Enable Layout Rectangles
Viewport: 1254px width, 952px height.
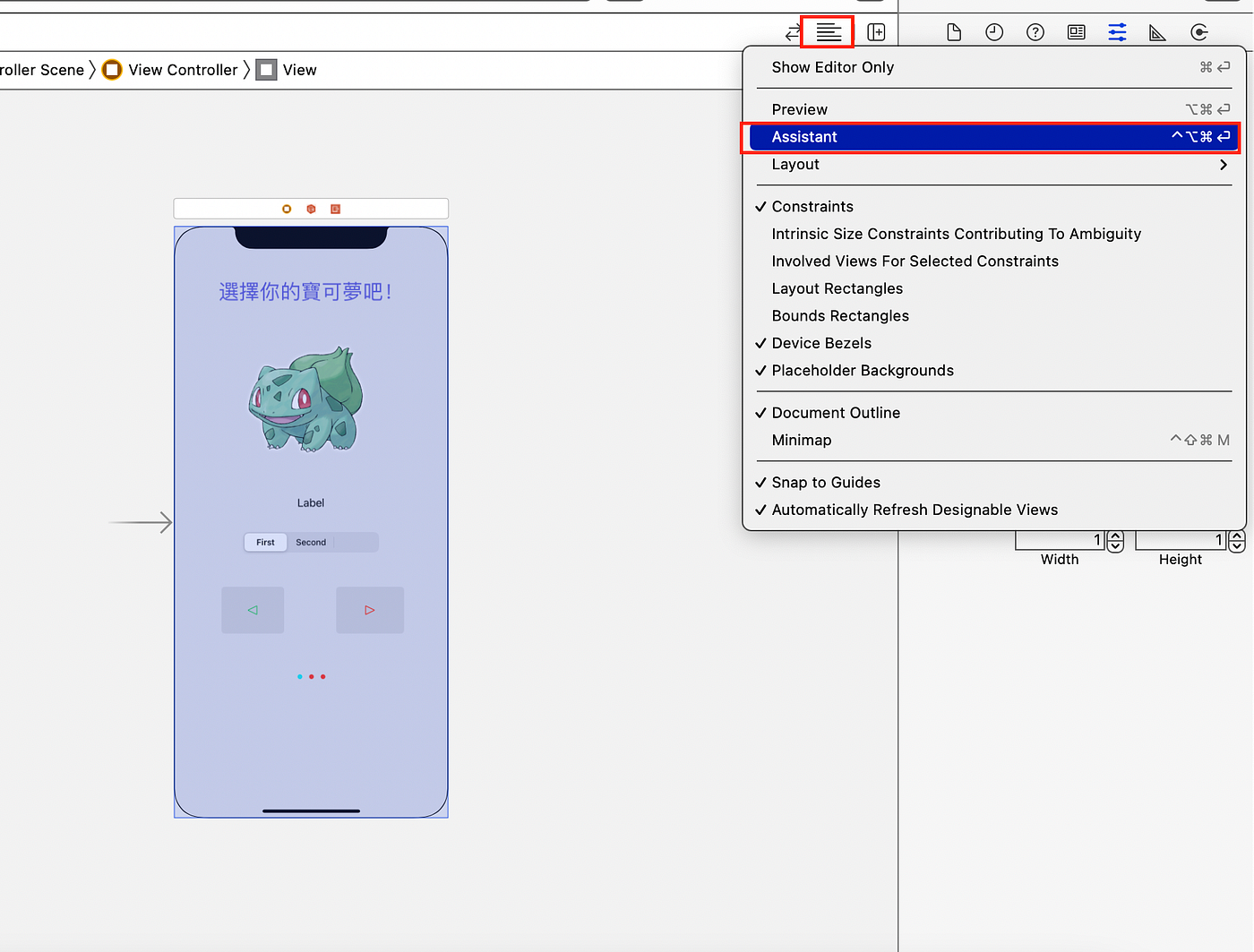pyautogui.click(x=837, y=287)
